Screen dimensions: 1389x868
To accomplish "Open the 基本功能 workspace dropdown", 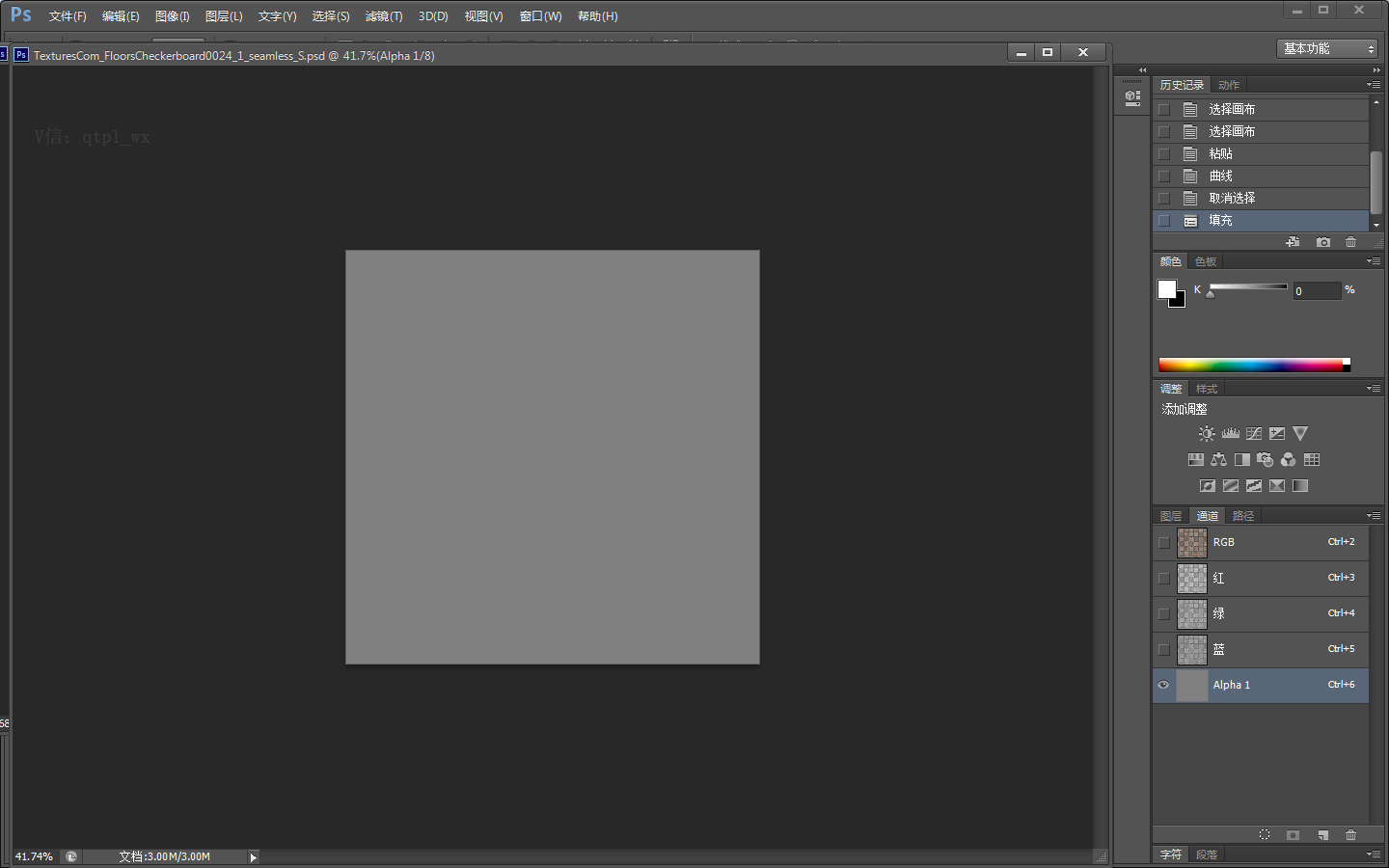I will [1327, 48].
